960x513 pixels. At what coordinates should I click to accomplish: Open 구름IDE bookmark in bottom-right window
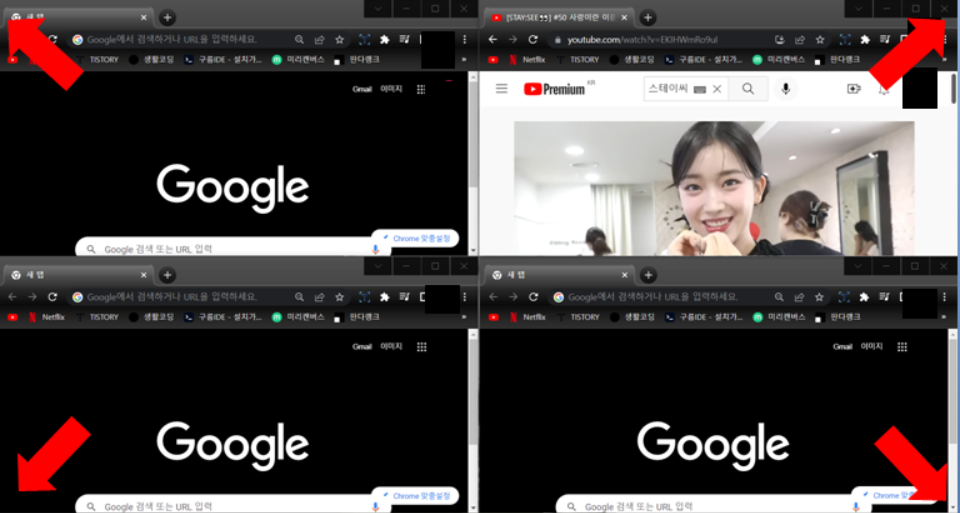(x=703, y=317)
